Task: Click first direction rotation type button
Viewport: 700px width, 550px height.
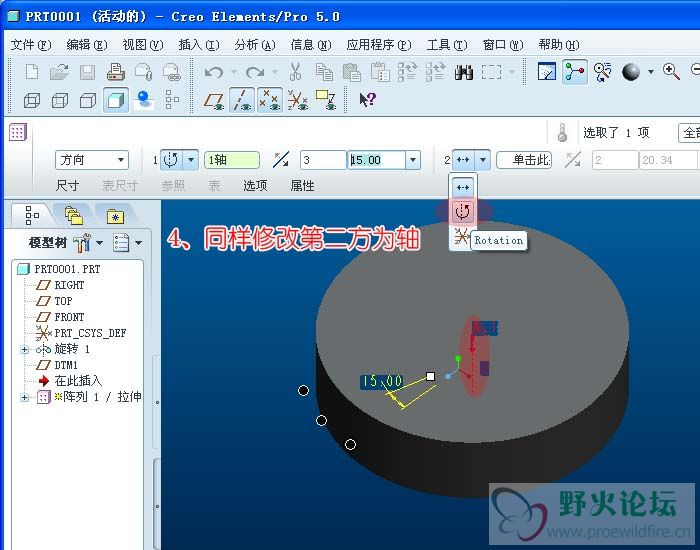Action: (x=171, y=159)
